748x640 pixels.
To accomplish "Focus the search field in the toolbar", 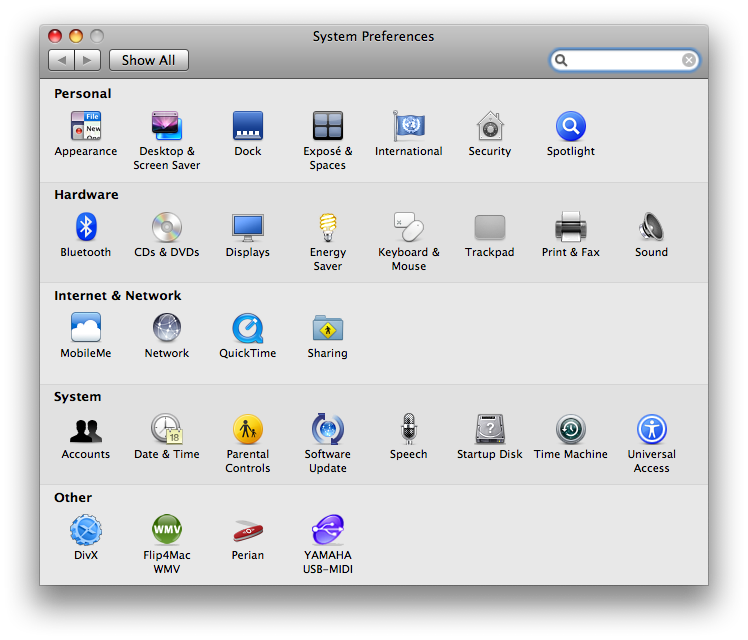I will [624, 60].
